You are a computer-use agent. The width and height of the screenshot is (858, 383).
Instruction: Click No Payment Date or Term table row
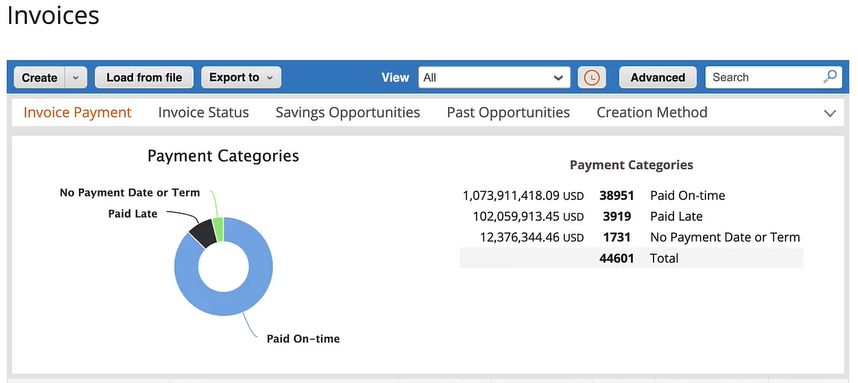[725, 237]
